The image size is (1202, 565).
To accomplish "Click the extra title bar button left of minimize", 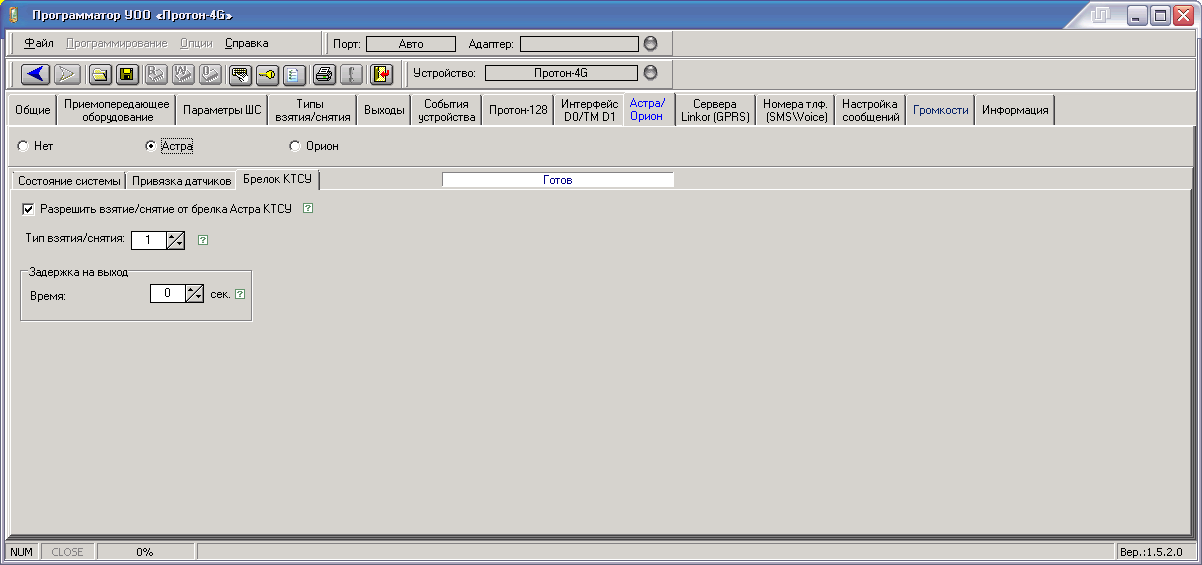I will pyautogui.click(x=1102, y=15).
